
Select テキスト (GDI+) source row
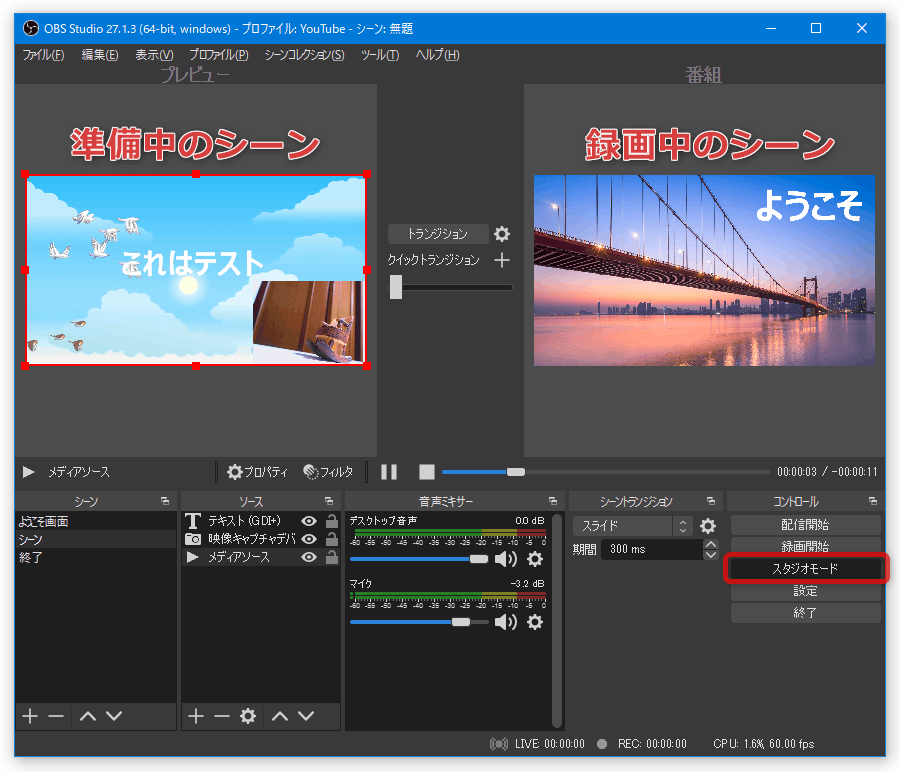point(261,521)
